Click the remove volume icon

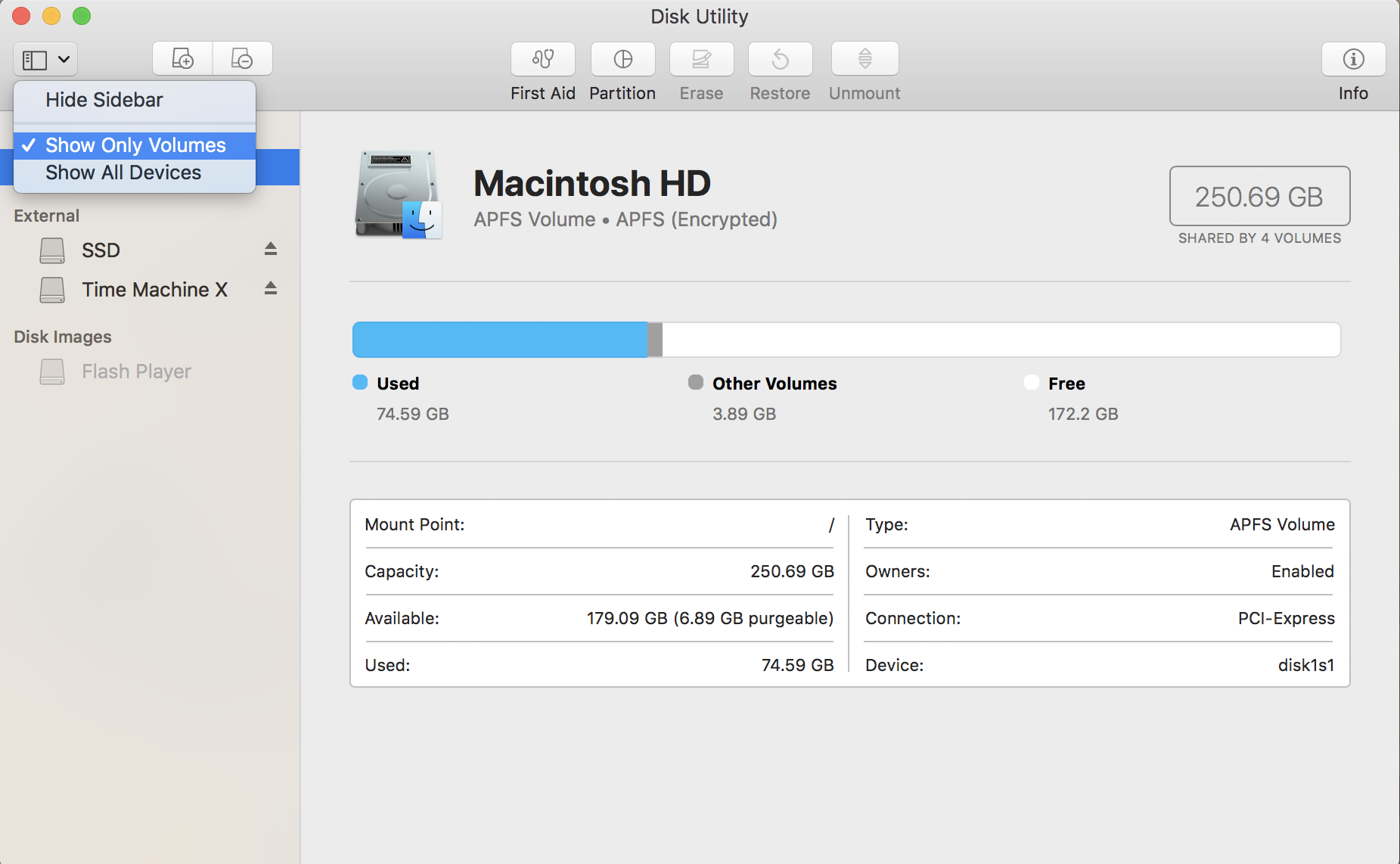point(242,58)
